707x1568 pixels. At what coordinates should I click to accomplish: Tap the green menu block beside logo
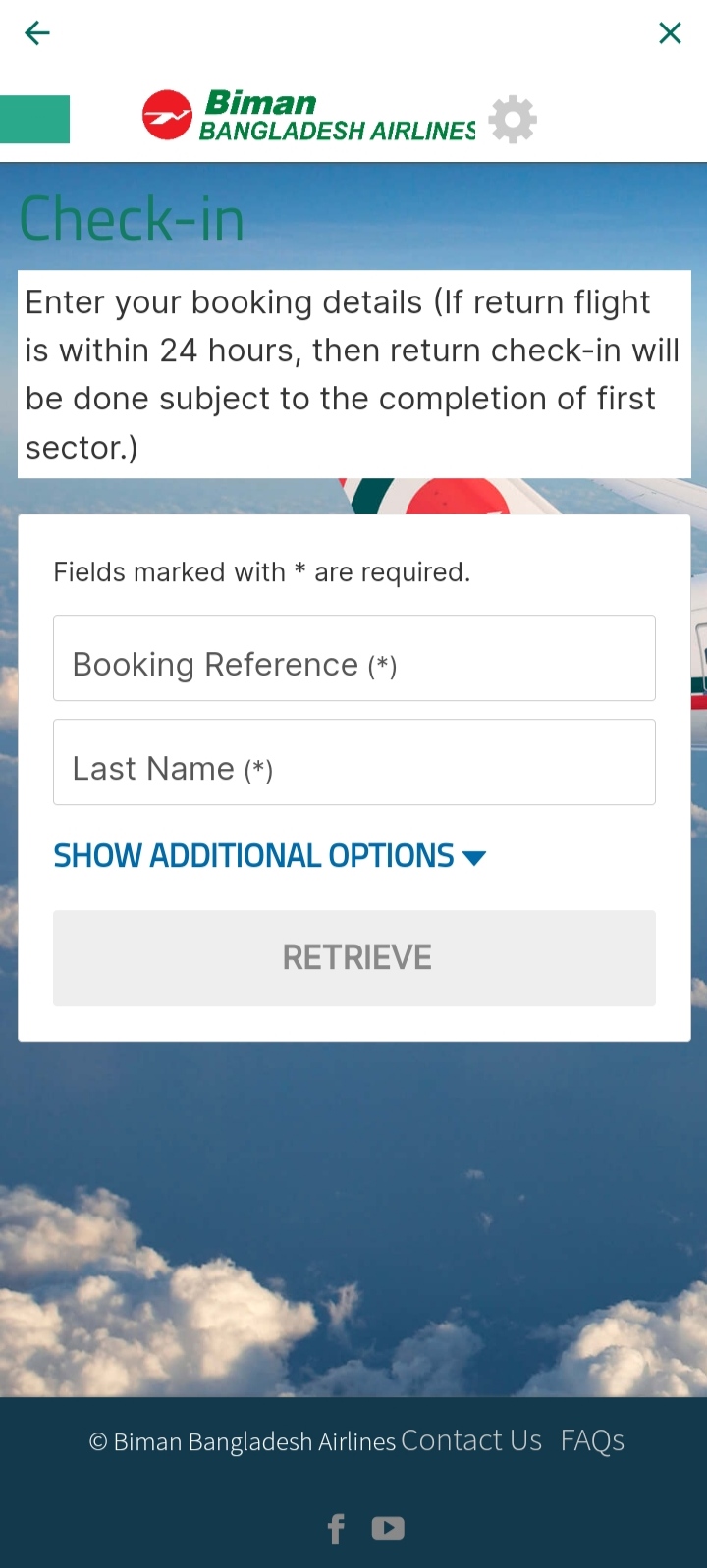click(34, 119)
